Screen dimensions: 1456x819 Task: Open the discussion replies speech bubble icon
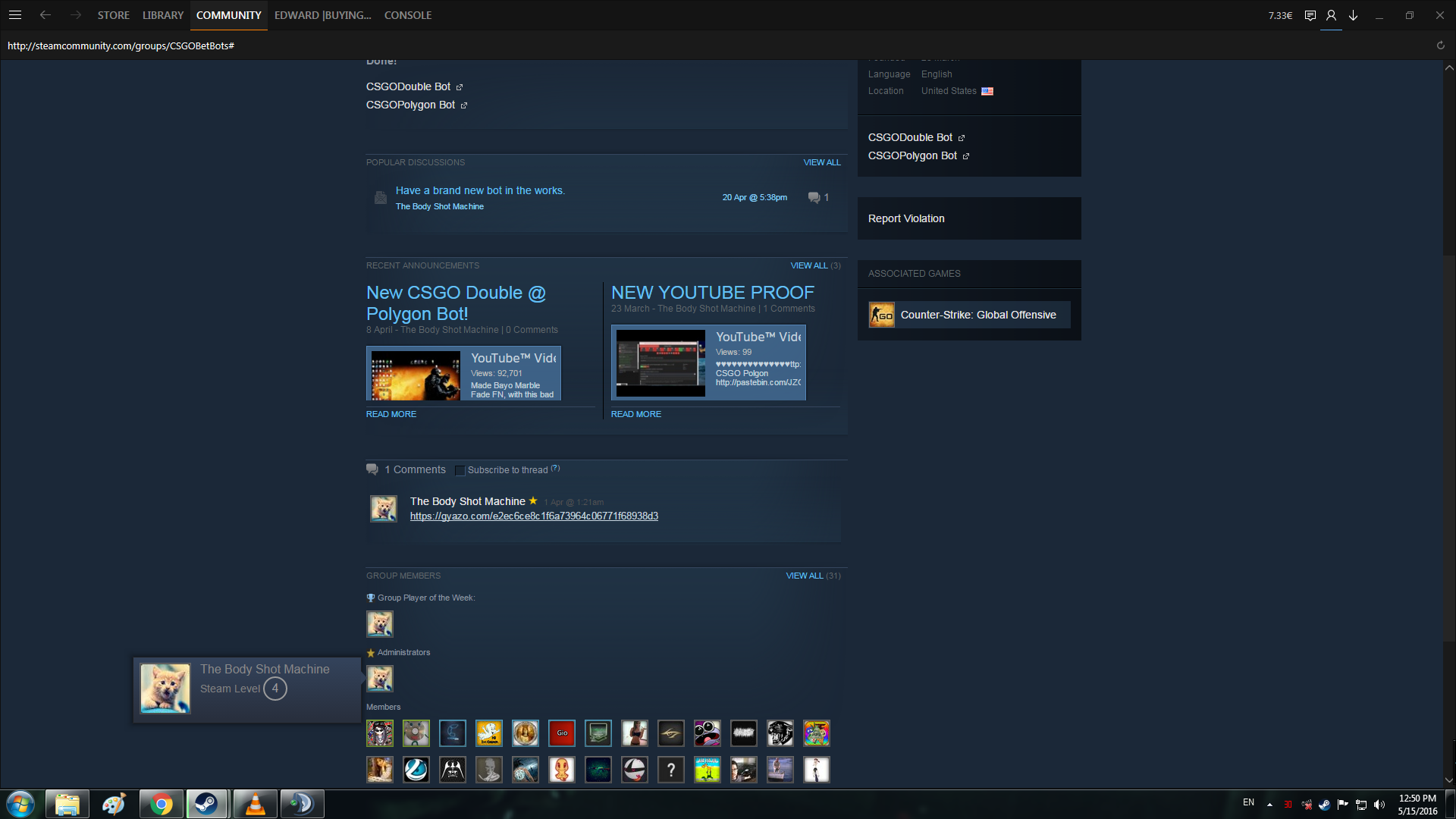(x=814, y=197)
